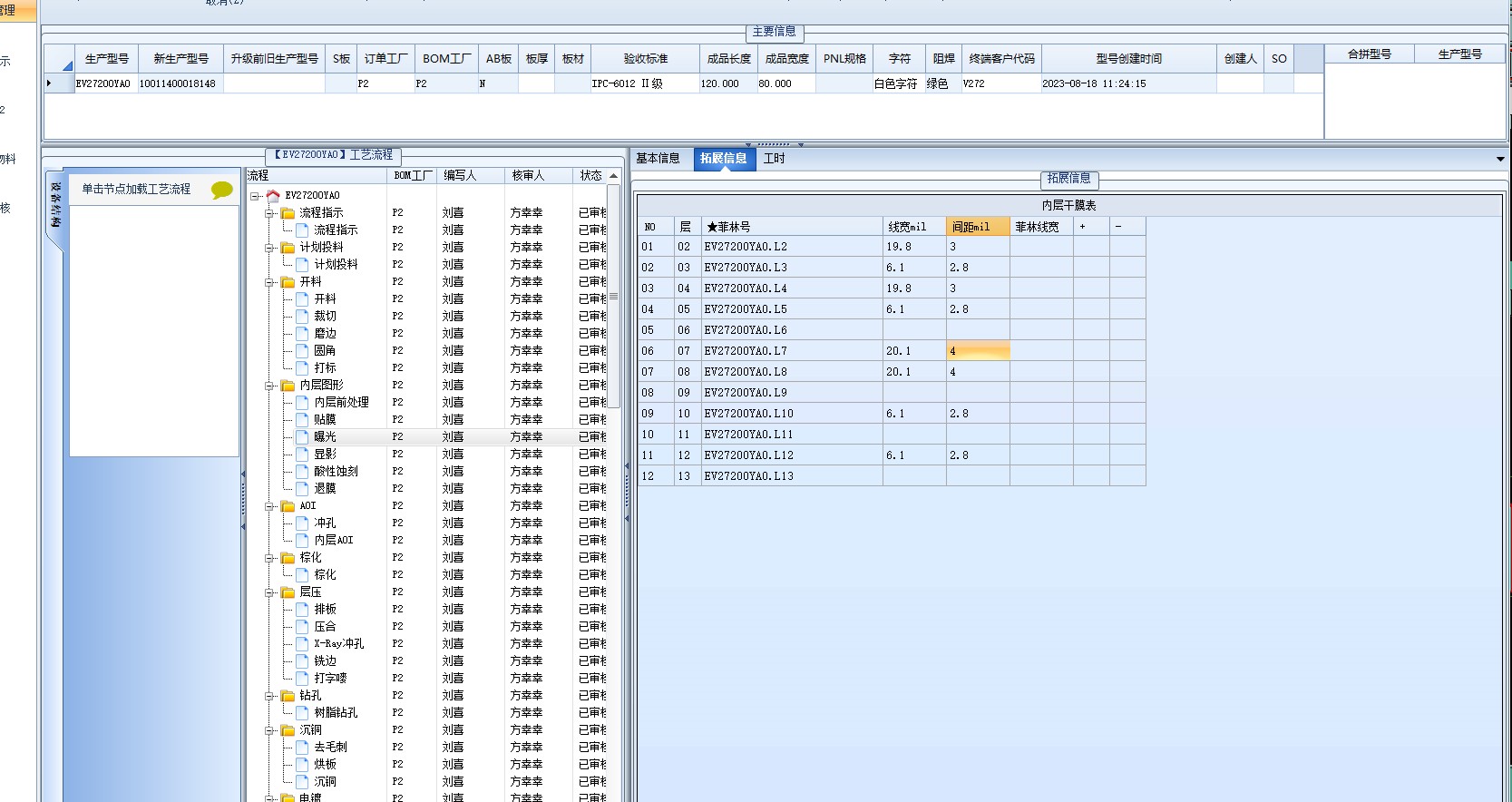Click the 线宽mil column header
The height and width of the screenshot is (802, 1512).
coord(914,227)
